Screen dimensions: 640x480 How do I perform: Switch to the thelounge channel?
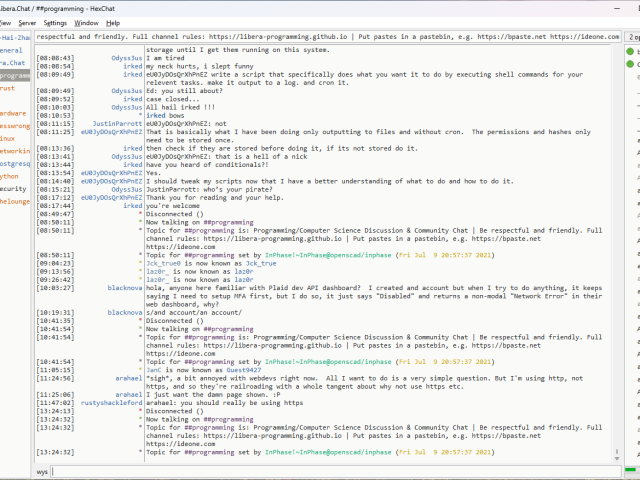point(14,201)
